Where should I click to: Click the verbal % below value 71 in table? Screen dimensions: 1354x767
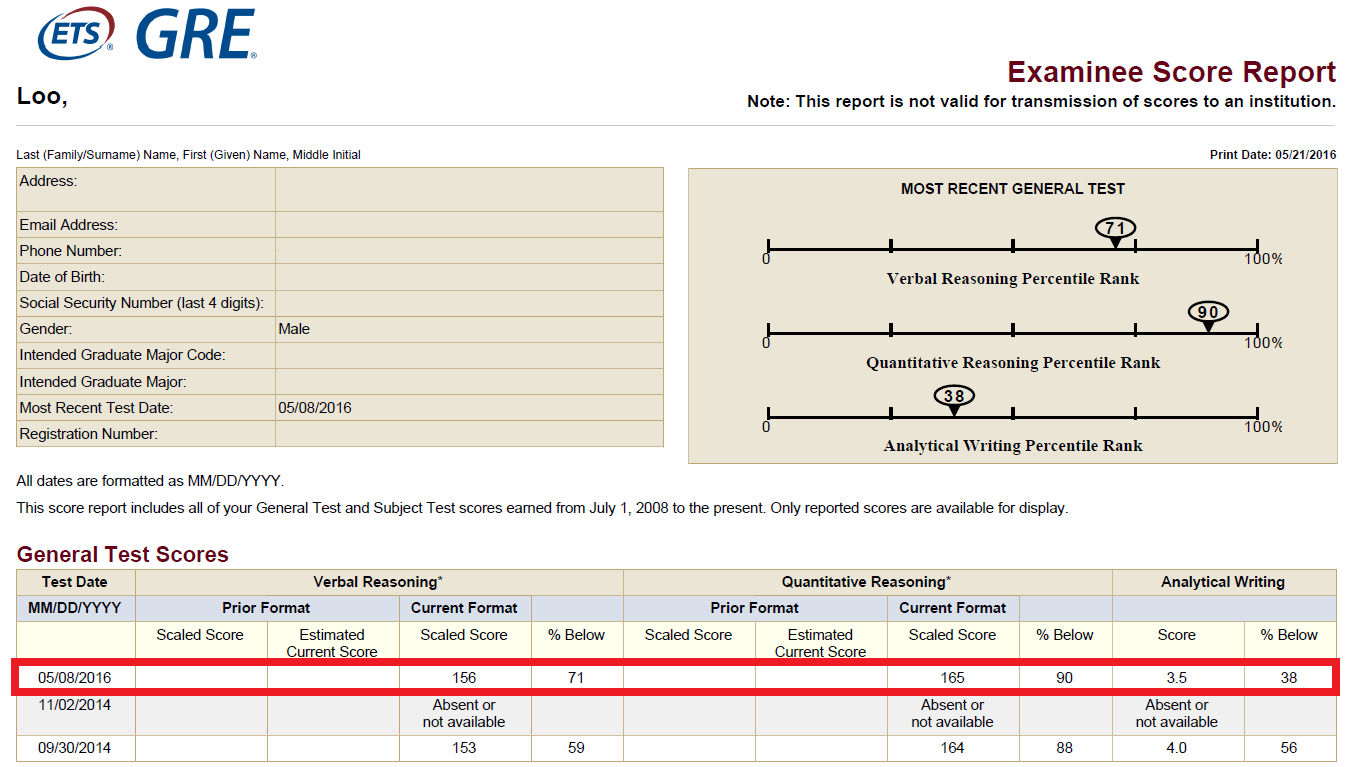pos(576,678)
